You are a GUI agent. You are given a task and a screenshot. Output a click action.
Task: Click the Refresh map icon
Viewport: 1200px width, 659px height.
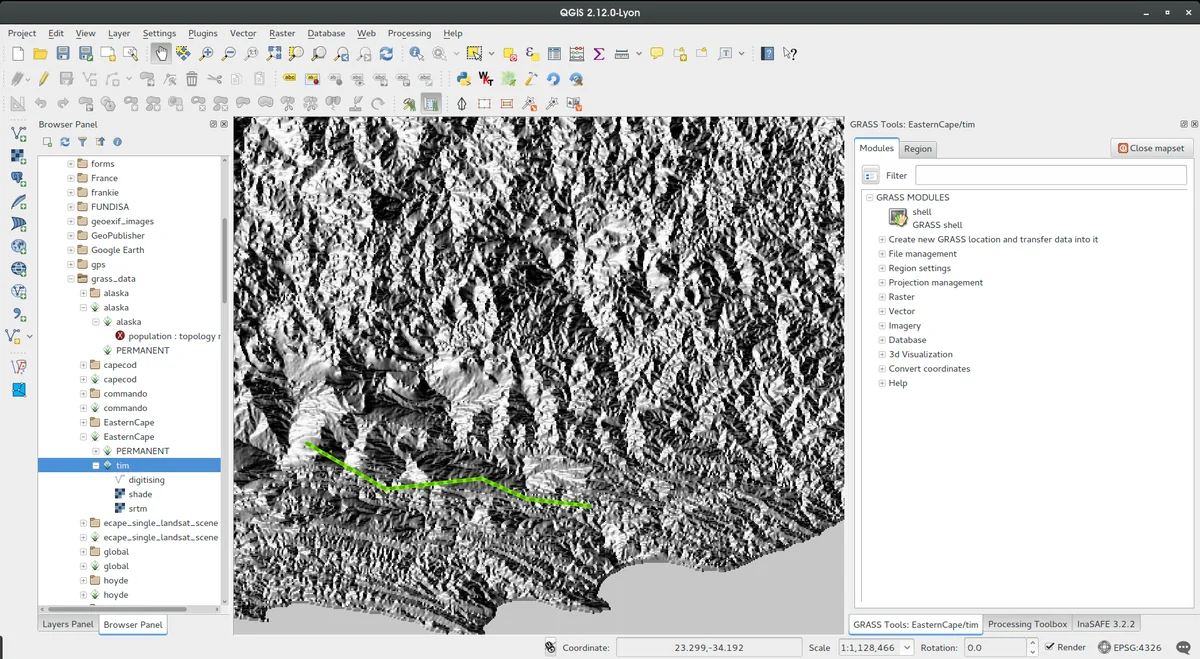tap(386, 54)
